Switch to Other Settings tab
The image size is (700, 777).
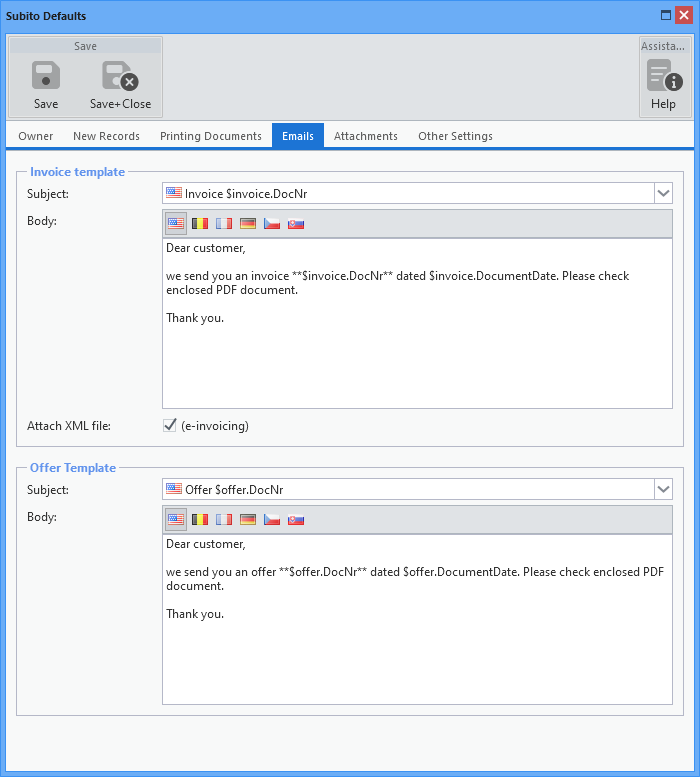(455, 136)
